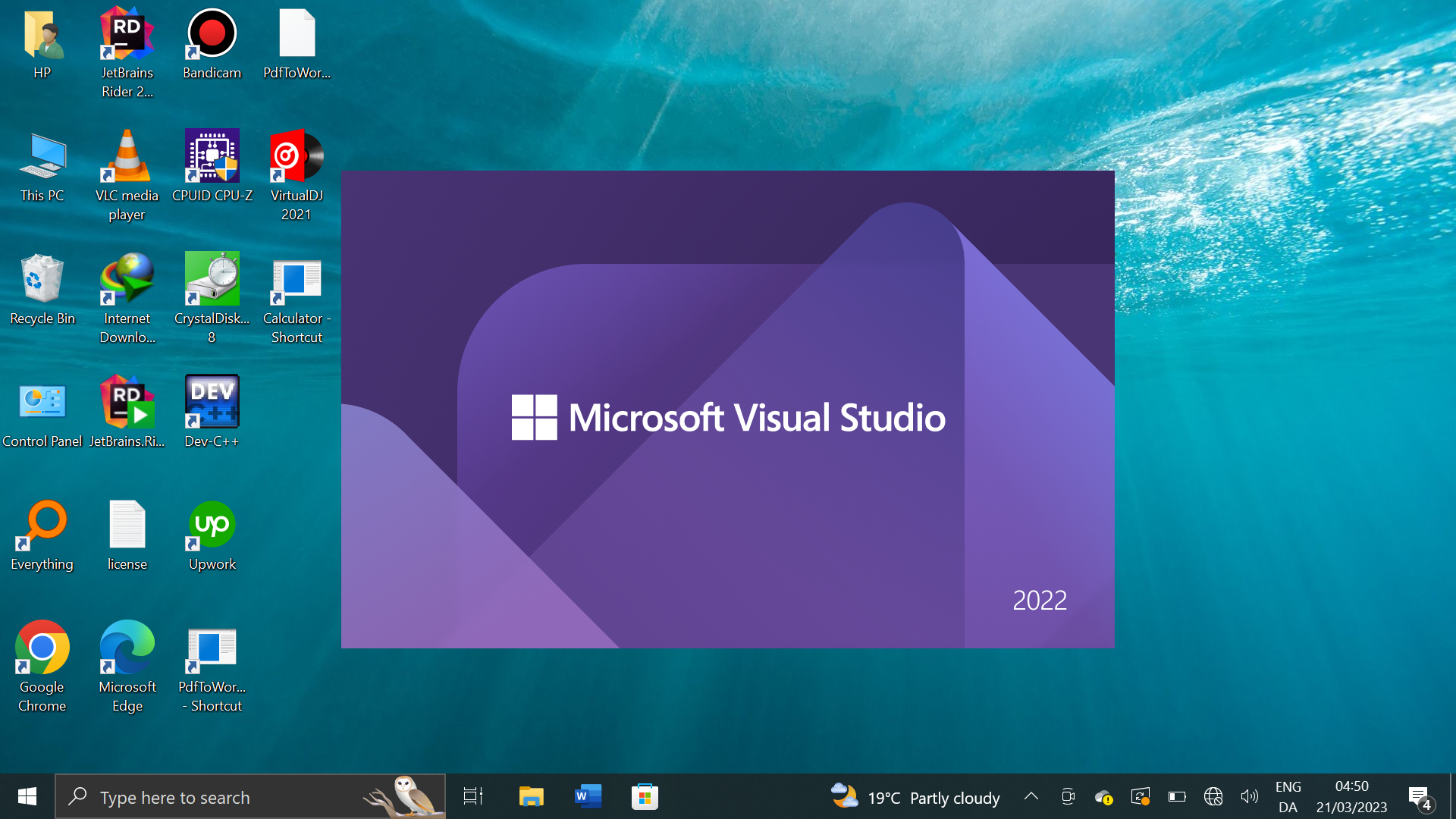Select the VirtualDJ 2021 icon

[297, 157]
